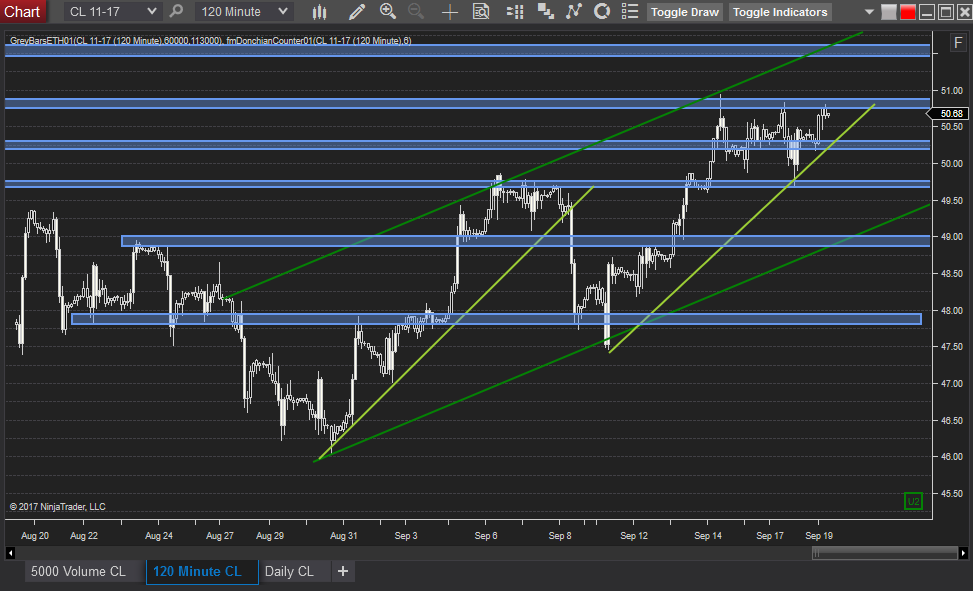Click the grey link color swatch
Viewport: 973px width, 591px height.
click(x=889, y=12)
